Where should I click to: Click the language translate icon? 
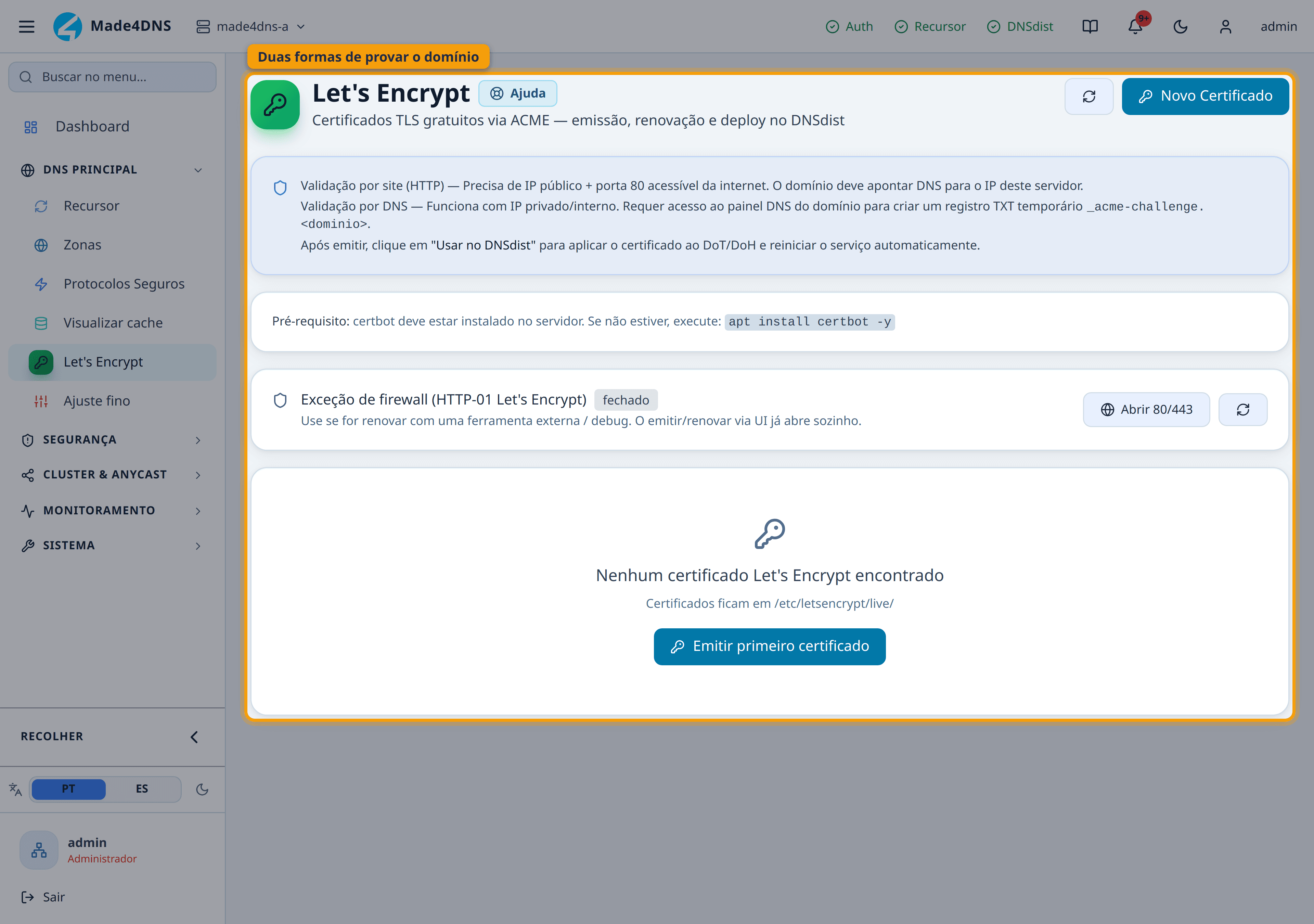(x=15, y=790)
